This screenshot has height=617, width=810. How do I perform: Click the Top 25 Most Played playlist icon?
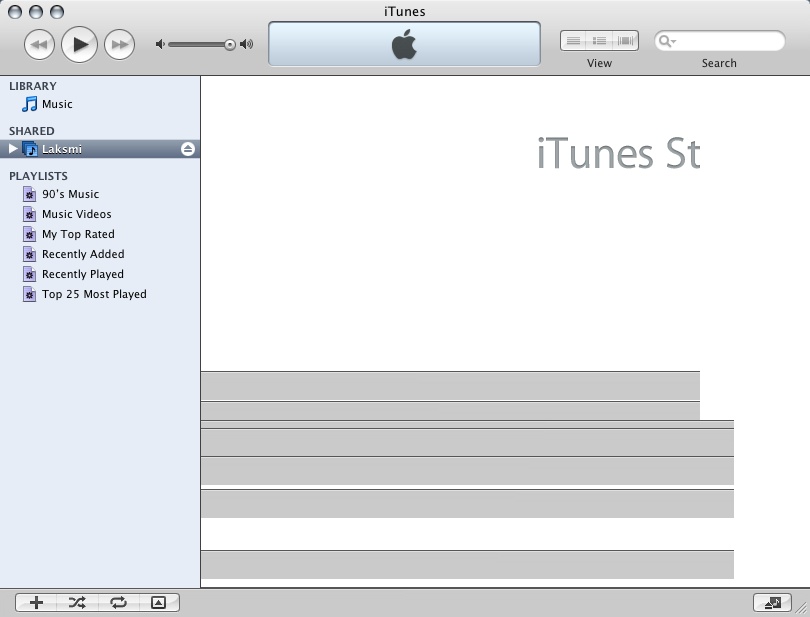(x=29, y=295)
